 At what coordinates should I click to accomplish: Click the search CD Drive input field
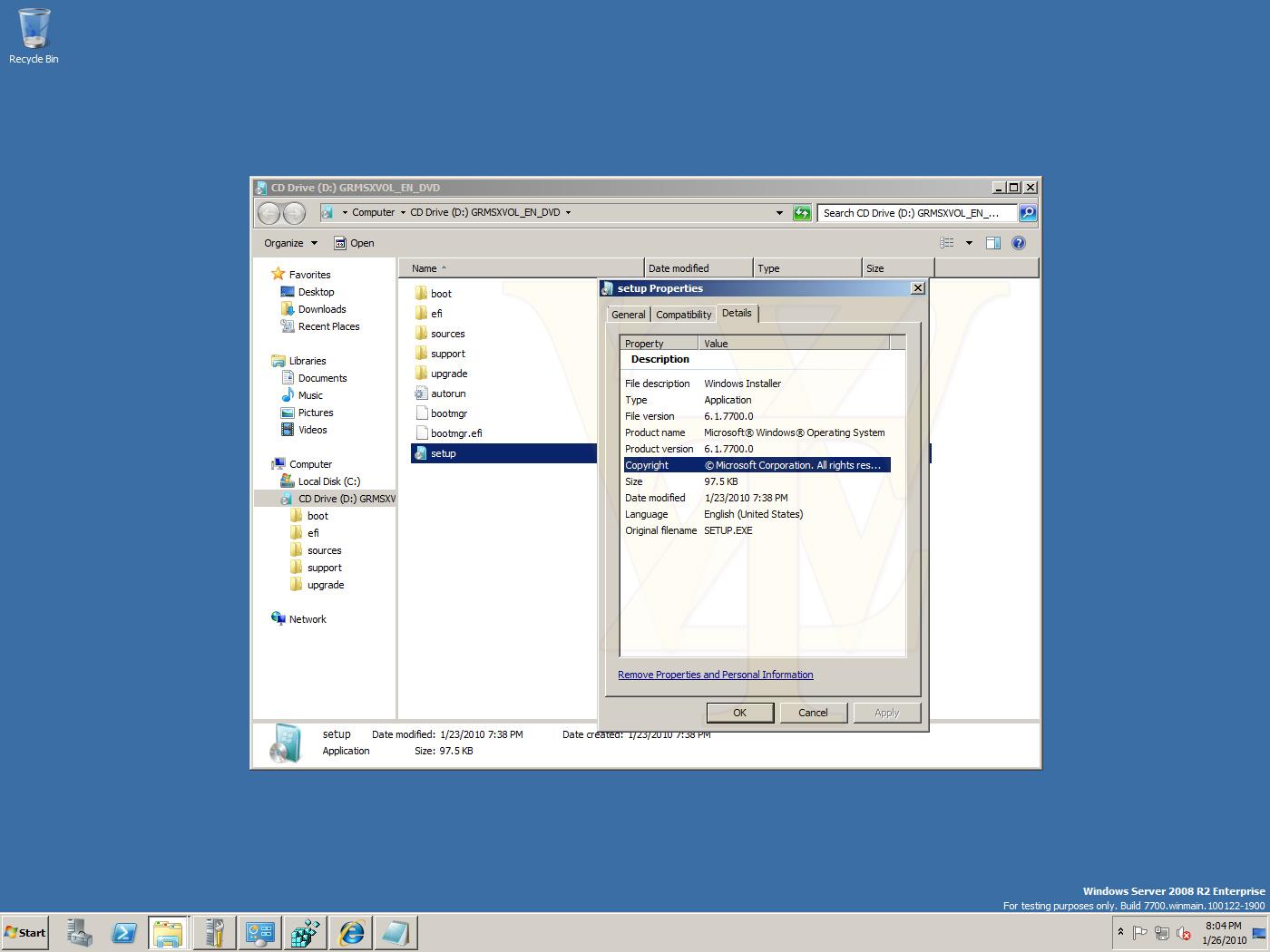click(916, 213)
